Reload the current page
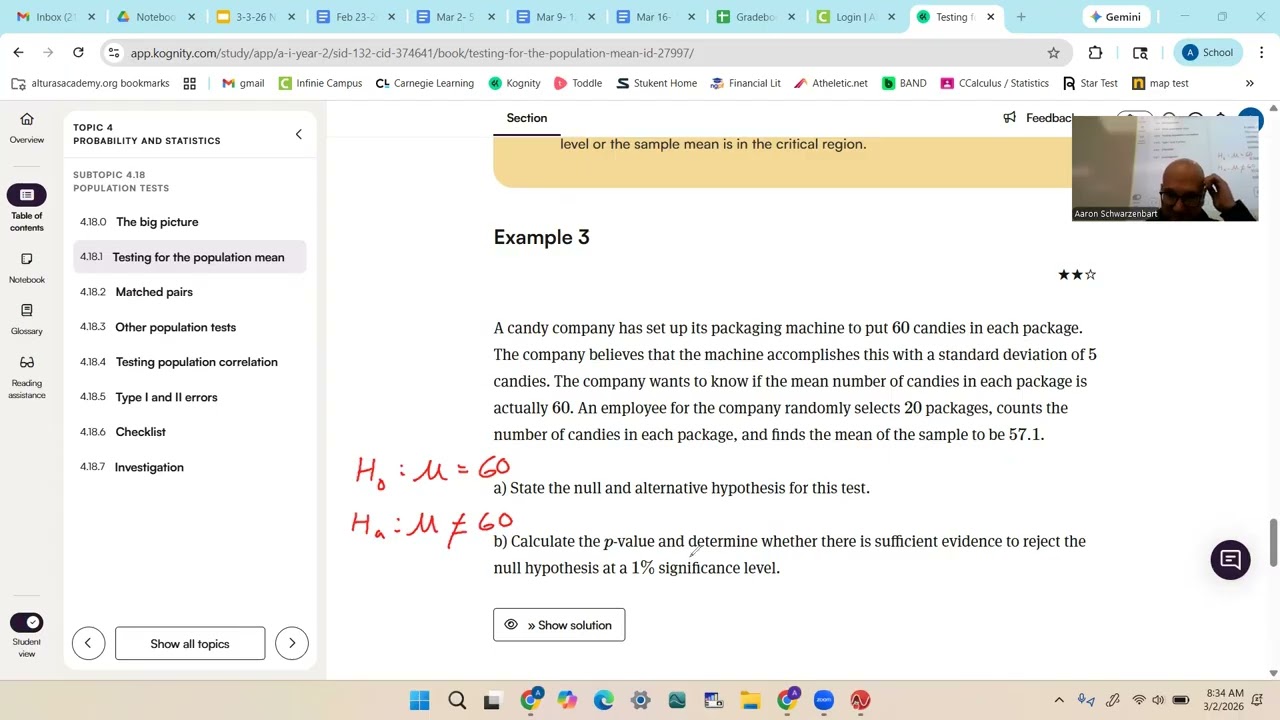The height and width of the screenshot is (720, 1280). (x=78, y=53)
